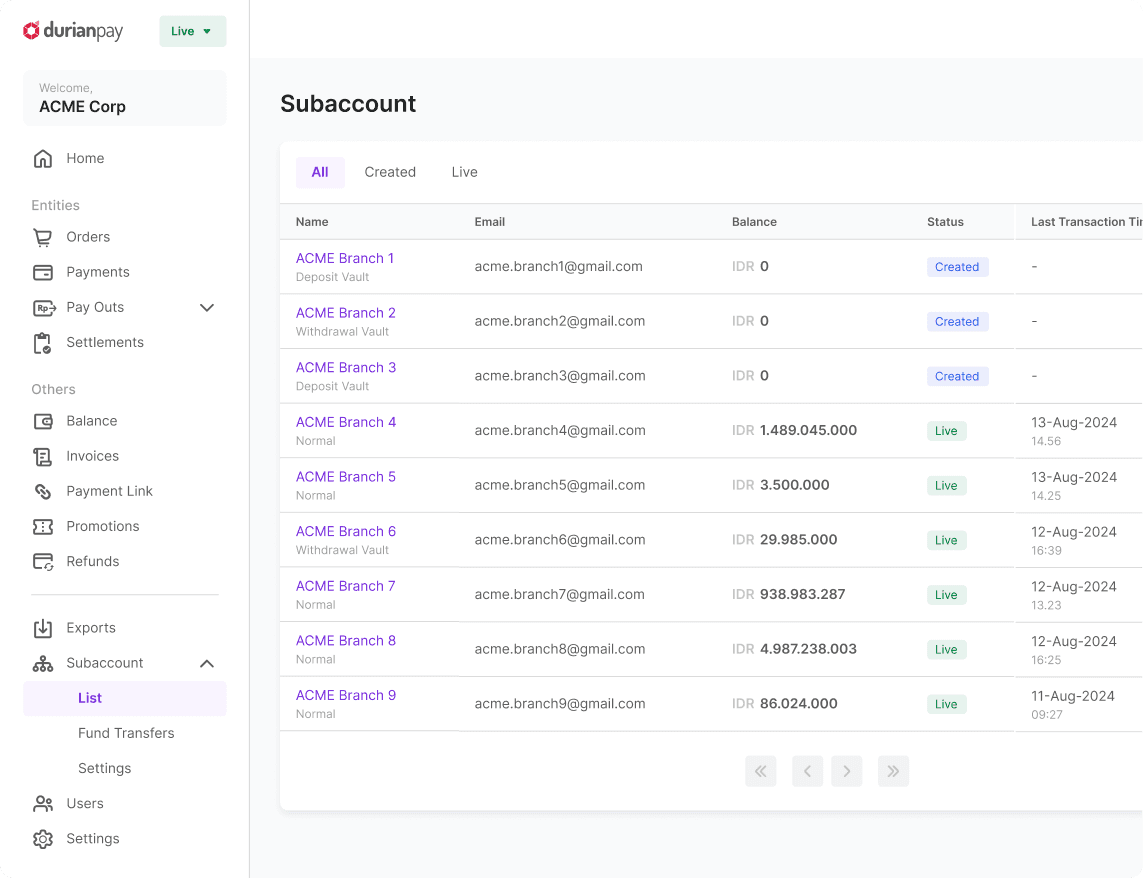Select the List submenu item
Viewport: 1143px width, 878px height.
(x=125, y=698)
